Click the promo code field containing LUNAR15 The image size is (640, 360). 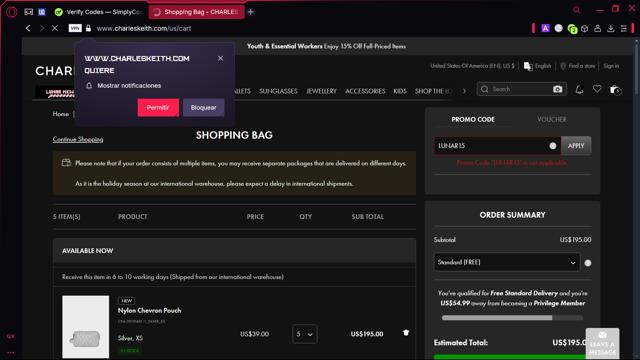pyautogui.click(x=497, y=146)
